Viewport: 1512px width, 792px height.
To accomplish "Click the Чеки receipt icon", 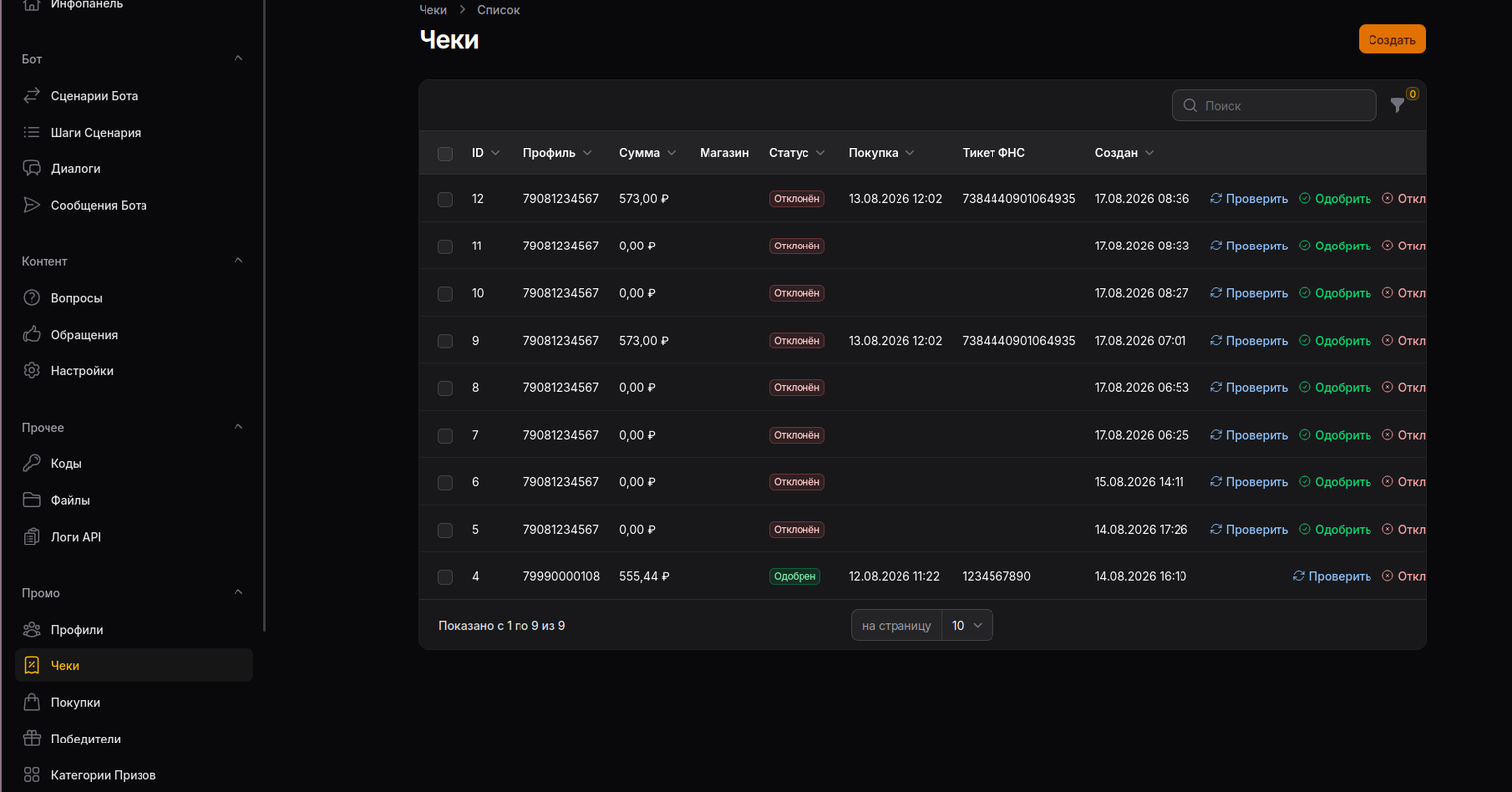I will coord(32,666).
